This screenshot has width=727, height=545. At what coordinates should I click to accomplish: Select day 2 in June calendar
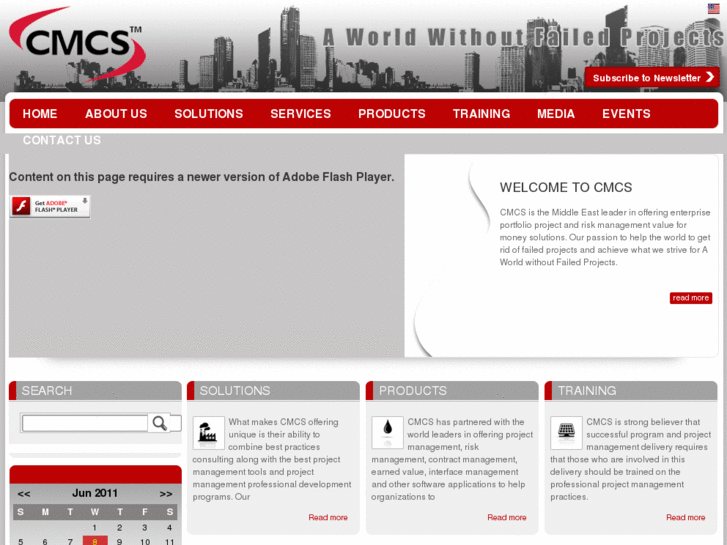(x=120, y=527)
